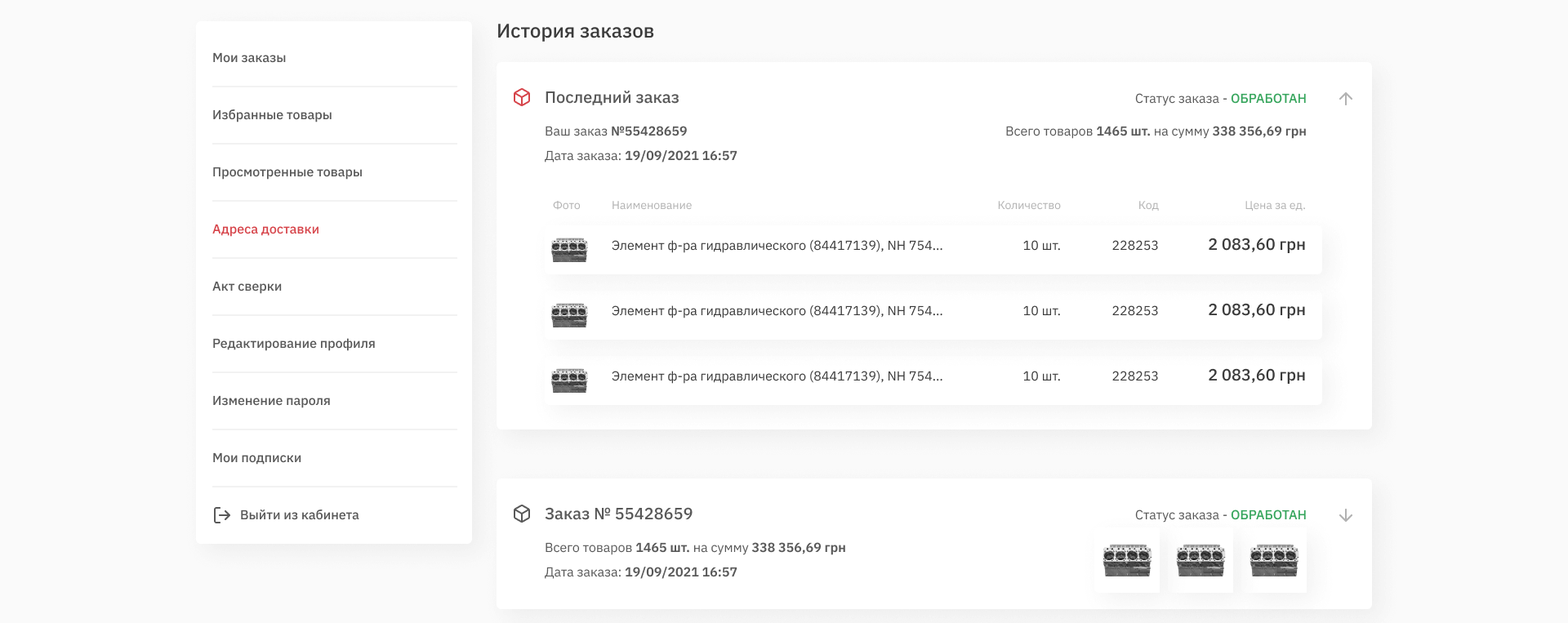Click Выйти из кабинета link
The width and height of the screenshot is (1568, 623).
pyautogui.click(x=299, y=515)
